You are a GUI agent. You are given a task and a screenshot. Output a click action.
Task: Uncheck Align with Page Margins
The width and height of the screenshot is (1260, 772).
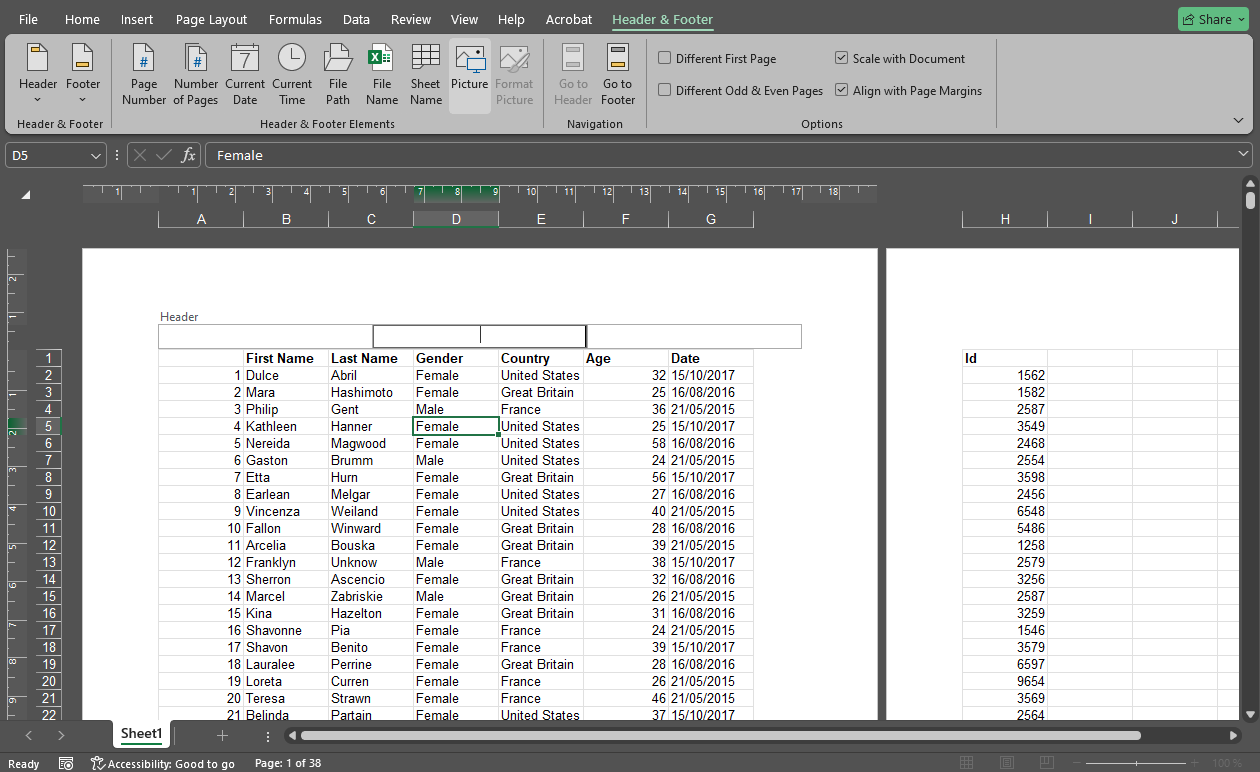click(x=908, y=90)
